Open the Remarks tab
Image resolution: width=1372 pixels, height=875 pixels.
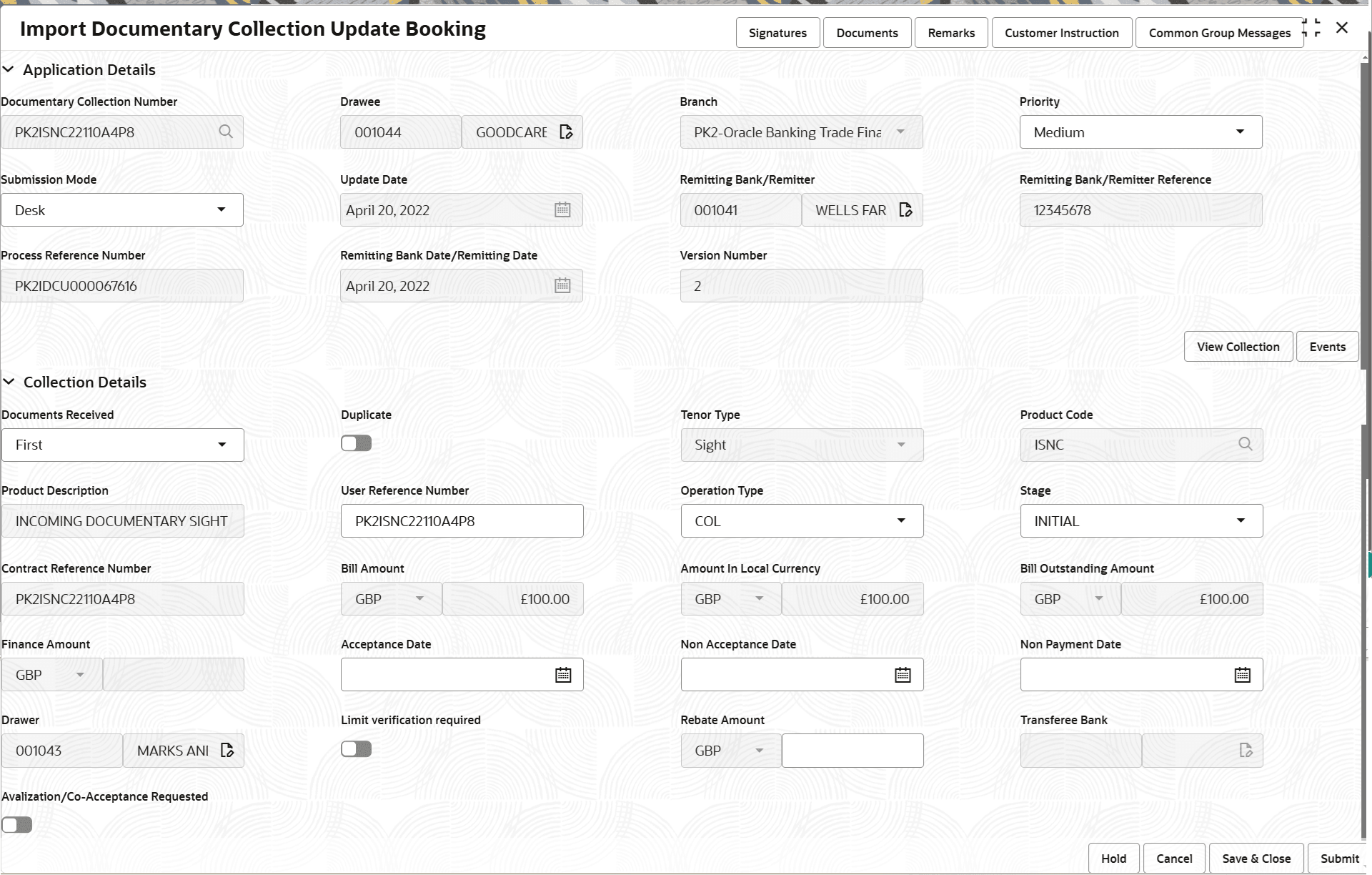(x=951, y=33)
